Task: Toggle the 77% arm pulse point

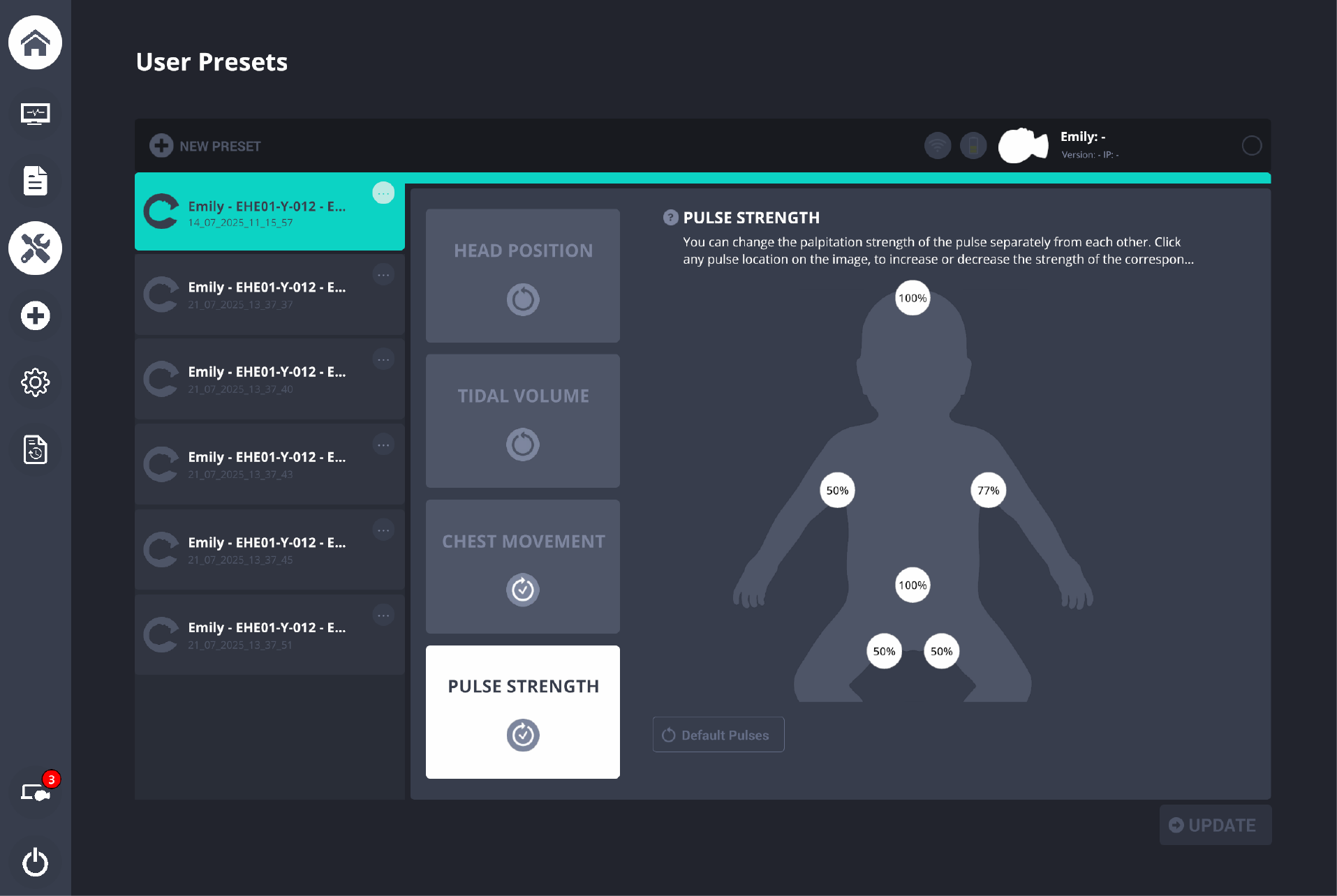Action: click(x=988, y=491)
